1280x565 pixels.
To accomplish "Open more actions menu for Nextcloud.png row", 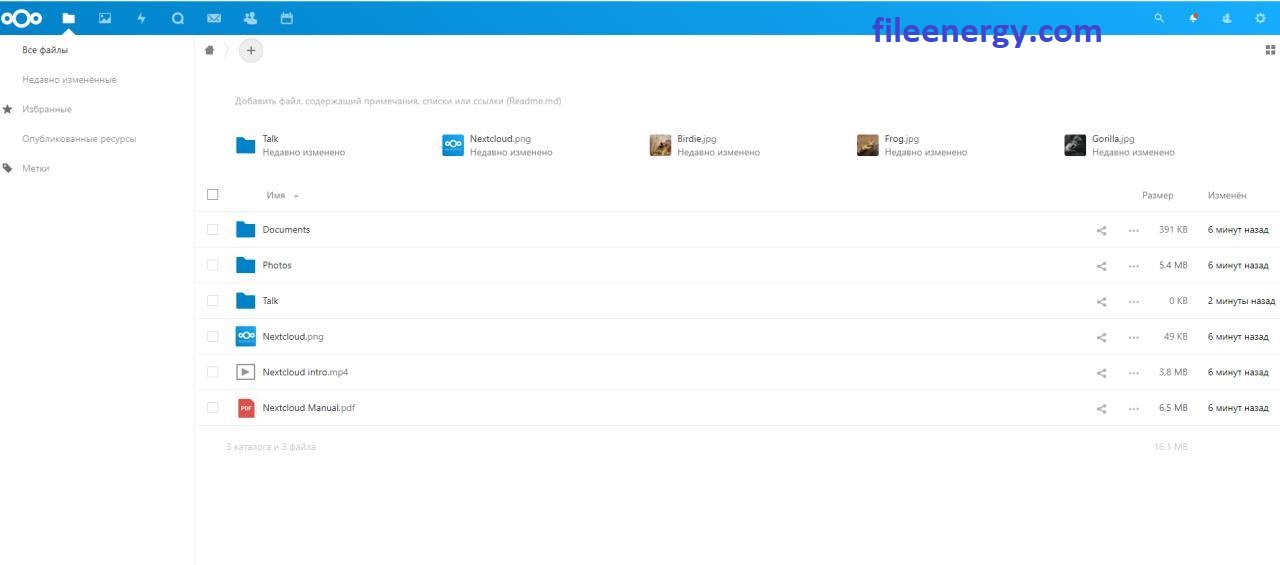I will 1133,337.
